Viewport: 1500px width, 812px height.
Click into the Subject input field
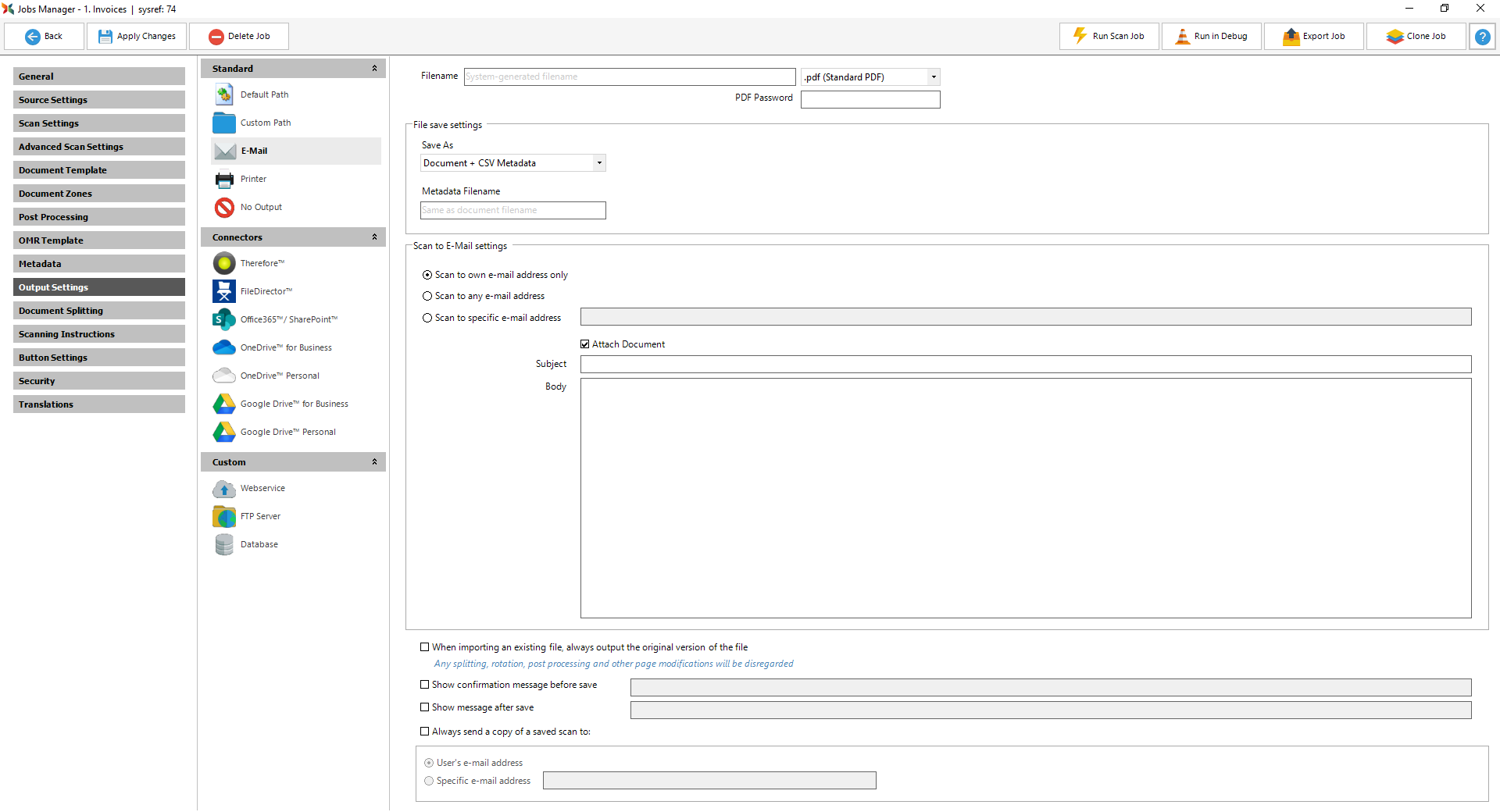pos(1025,365)
